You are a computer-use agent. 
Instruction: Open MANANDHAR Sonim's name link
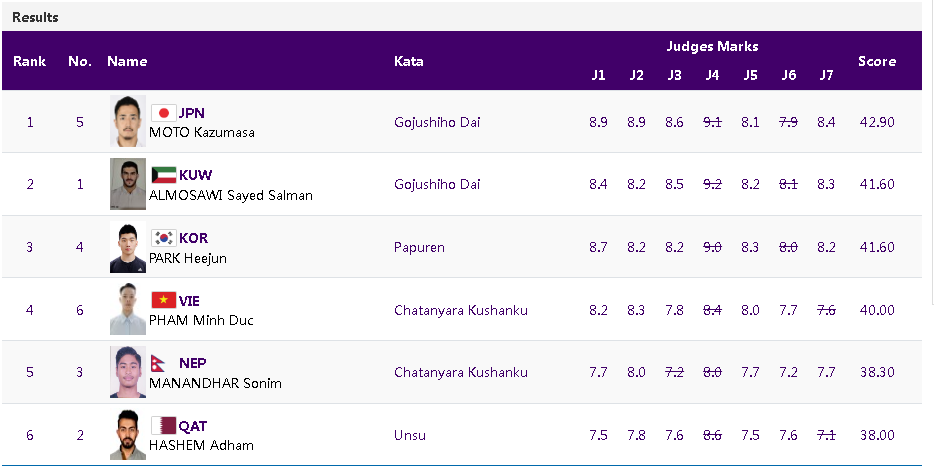[x=215, y=383]
